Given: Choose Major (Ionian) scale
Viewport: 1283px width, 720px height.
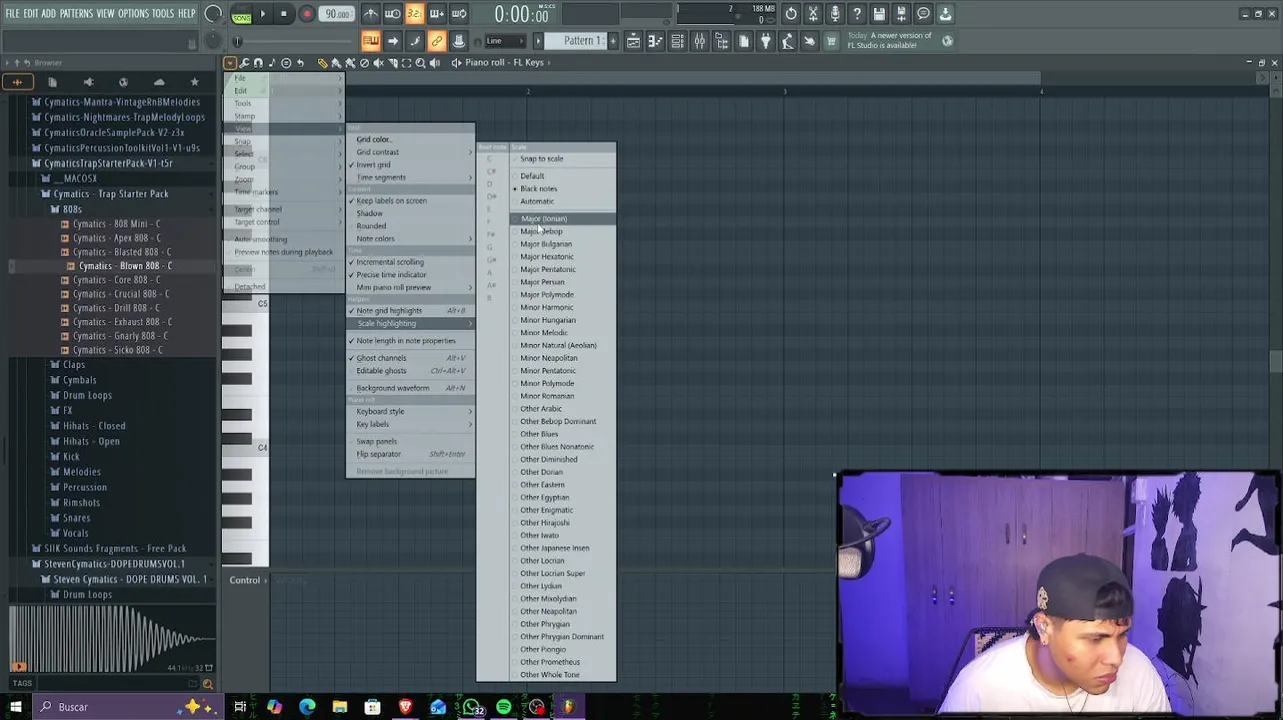Looking at the screenshot, I should click(563, 219).
